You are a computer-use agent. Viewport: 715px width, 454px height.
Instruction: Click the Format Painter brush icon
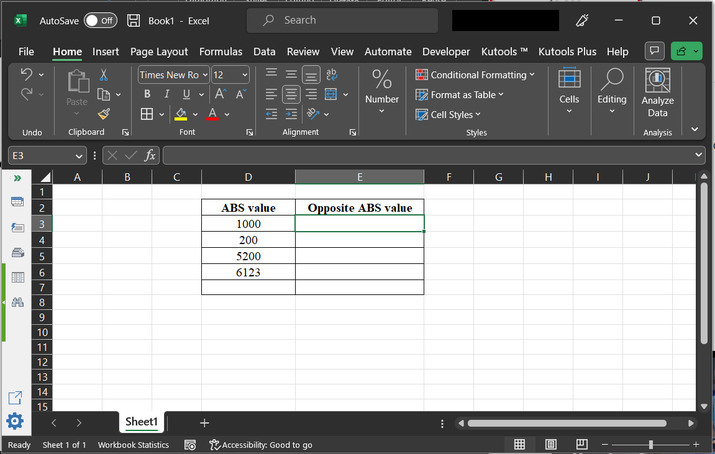tap(104, 114)
